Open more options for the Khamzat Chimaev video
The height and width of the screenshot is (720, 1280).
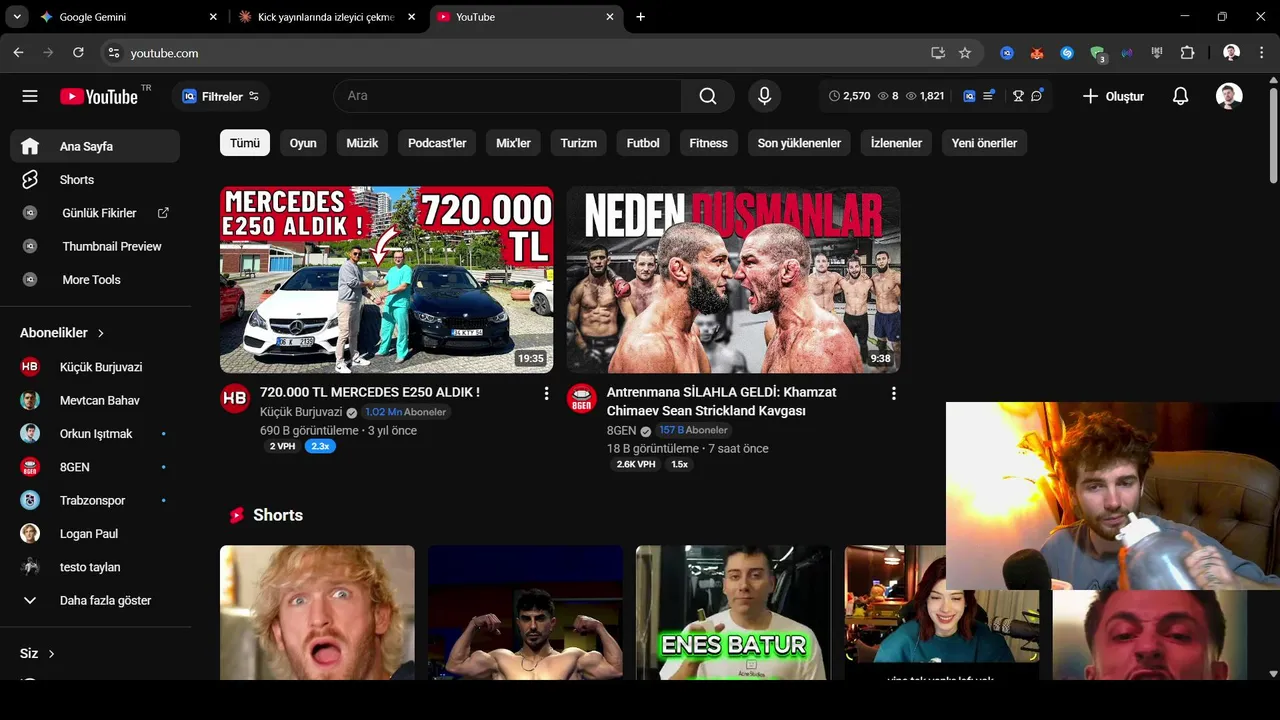[x=893, y=394]
